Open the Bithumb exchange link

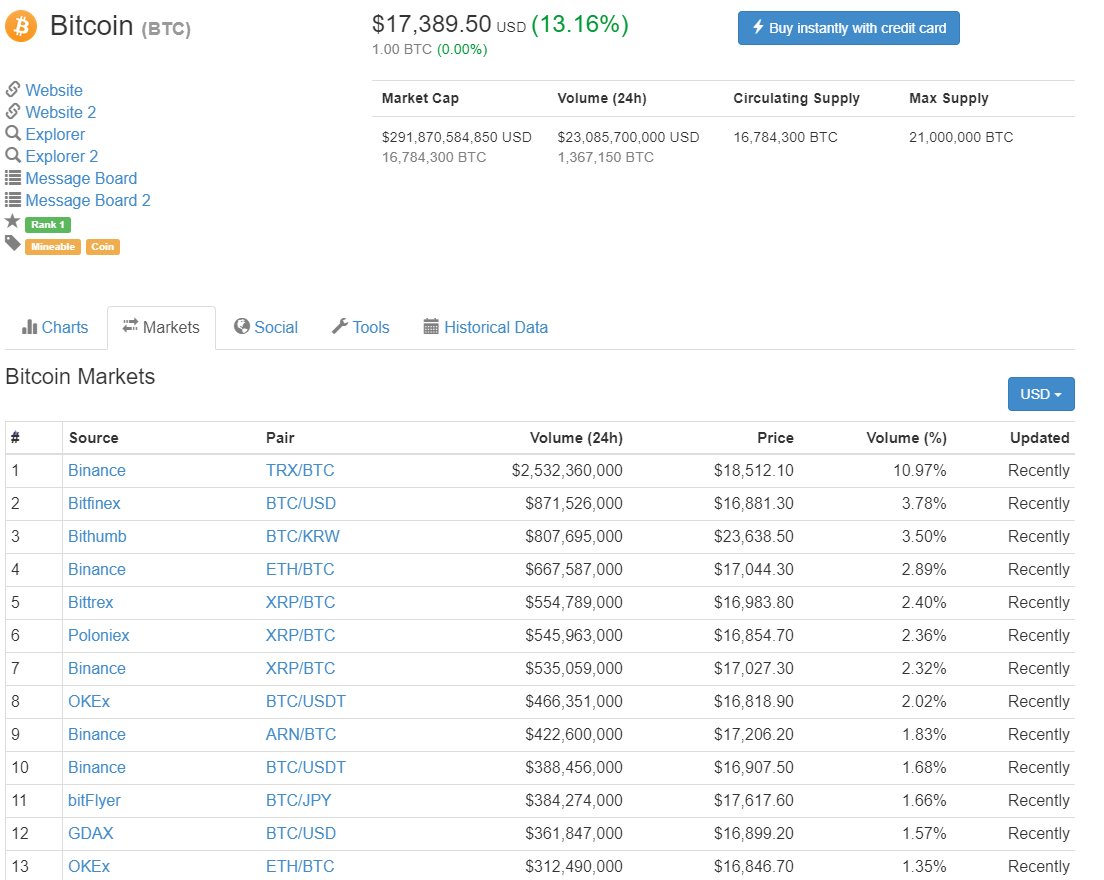(x=97, y=536)
